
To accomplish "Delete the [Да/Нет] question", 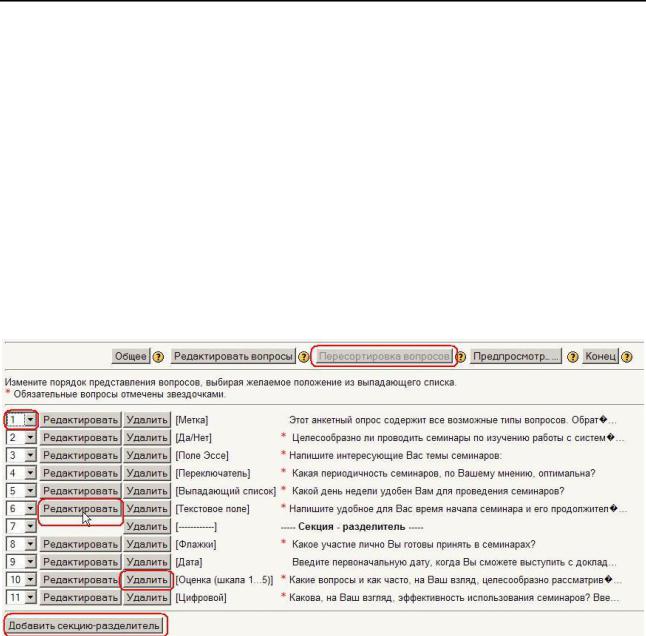I will tap(147, 437).
